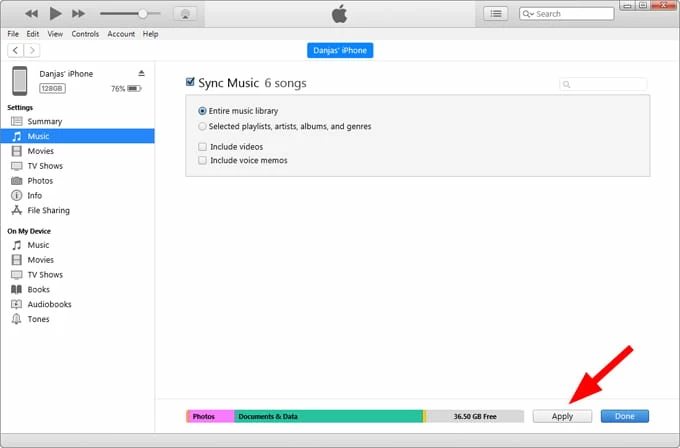Open File Sharing in sidebar
The height and width of the screenshot is (448, 680).
point(48,211)
